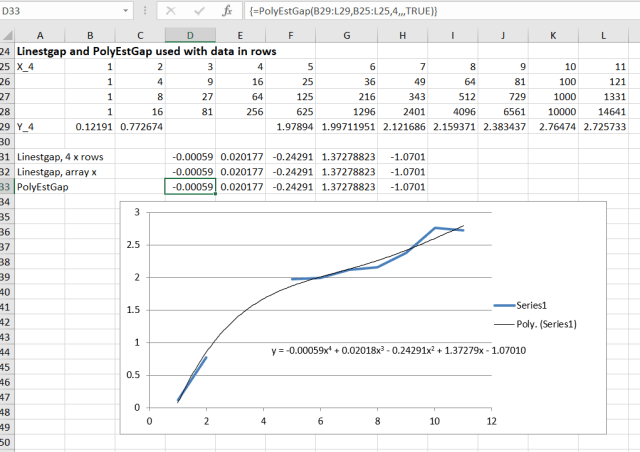Click the Insert Function fx icon
The image size is (640, 452).
click(227, 10)
